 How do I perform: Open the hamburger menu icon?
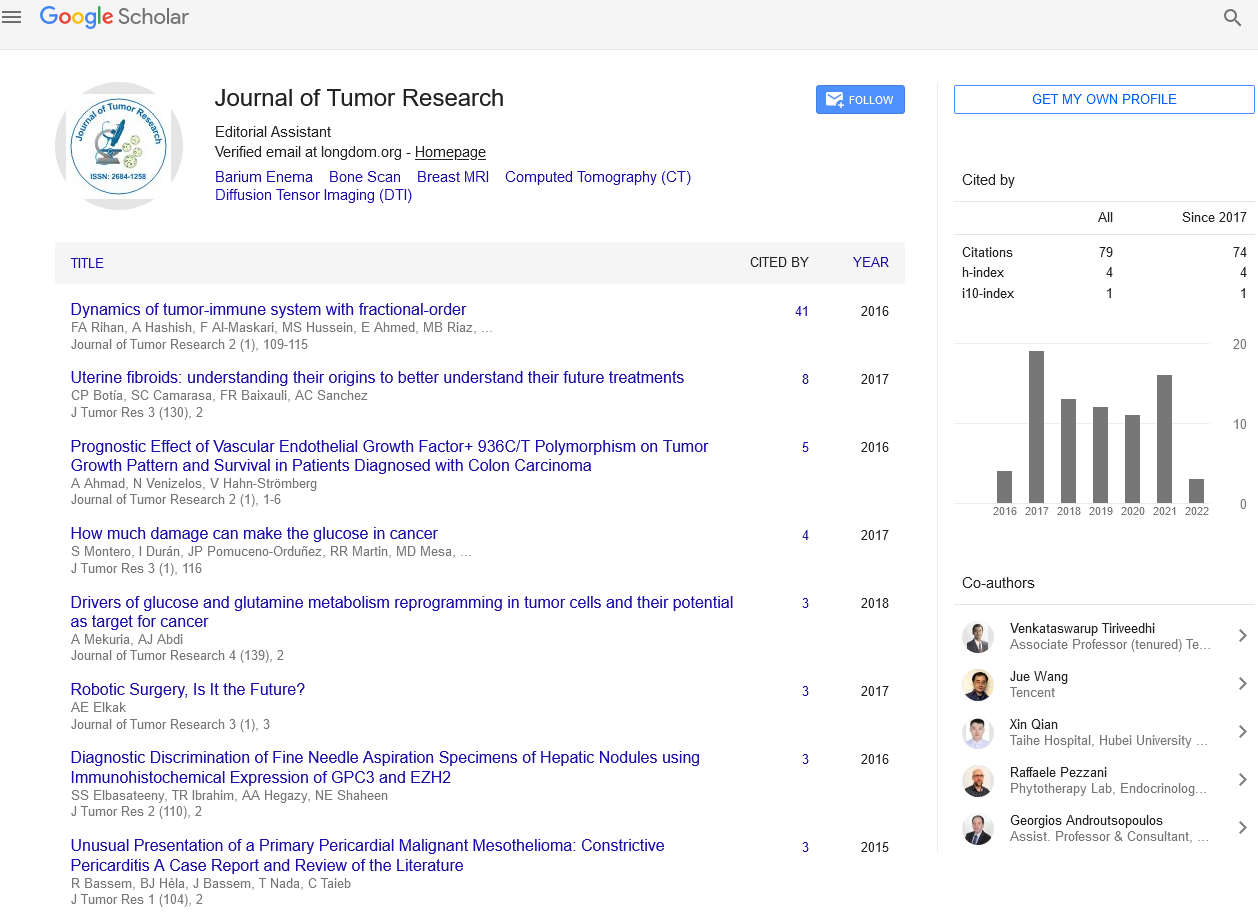tap(12, 17)
